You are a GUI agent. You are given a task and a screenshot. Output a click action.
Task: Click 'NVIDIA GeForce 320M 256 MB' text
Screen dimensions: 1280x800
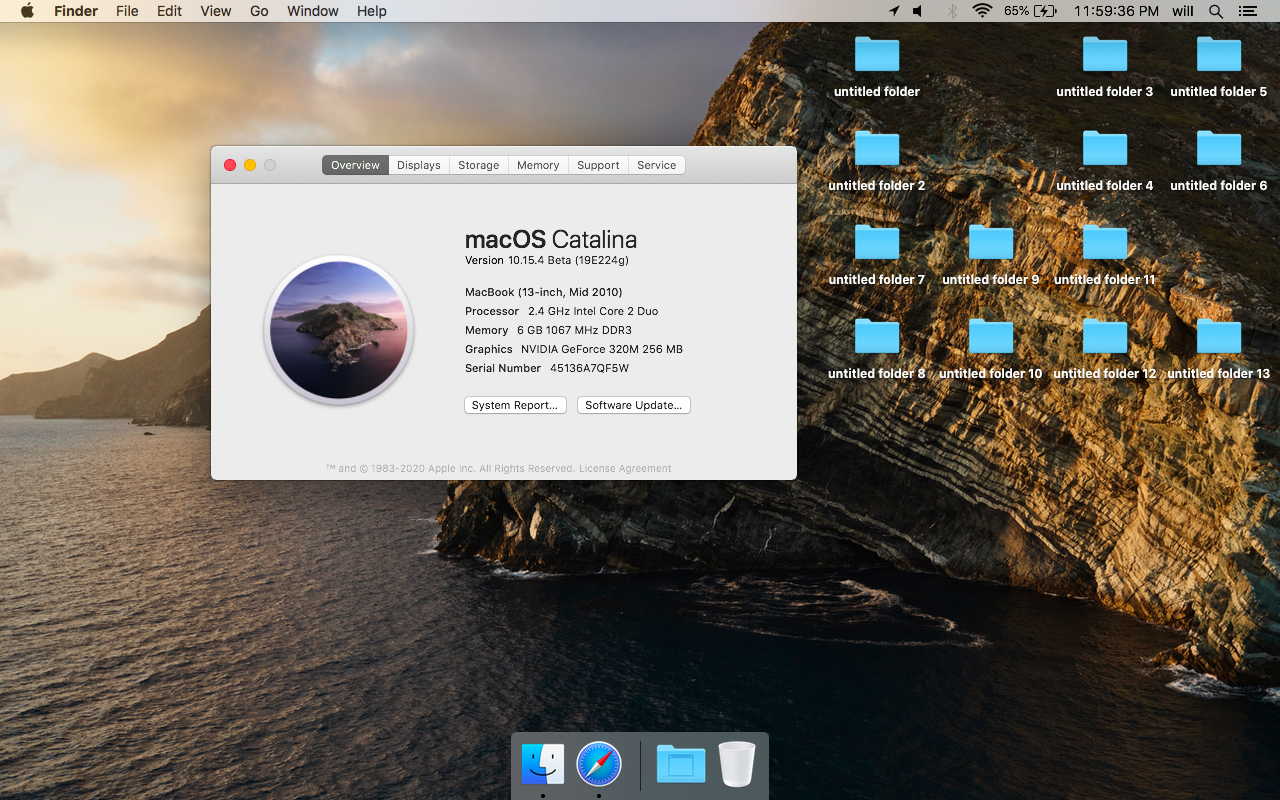(x=602, y=349)
